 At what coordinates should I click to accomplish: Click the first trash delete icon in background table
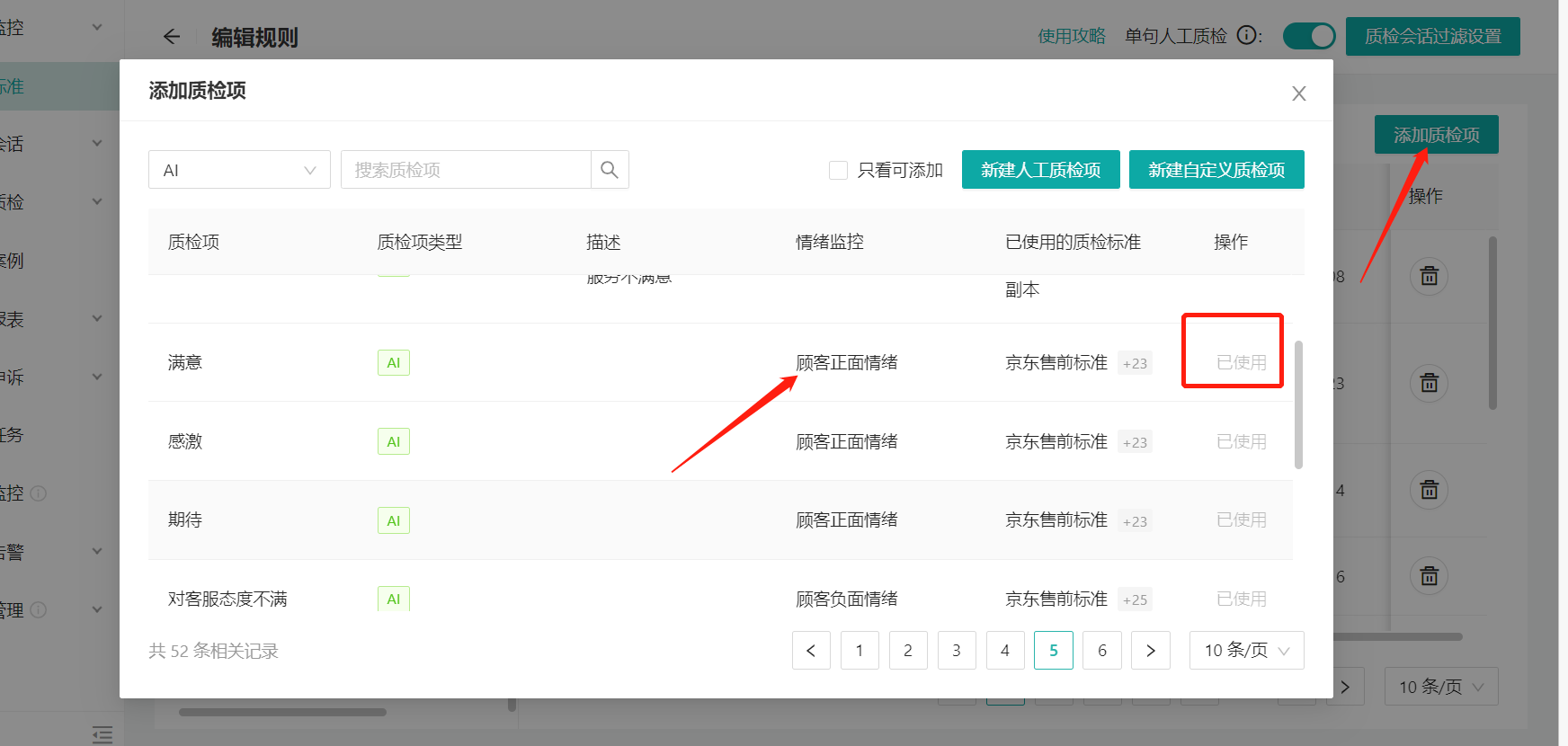[1429, 276]
